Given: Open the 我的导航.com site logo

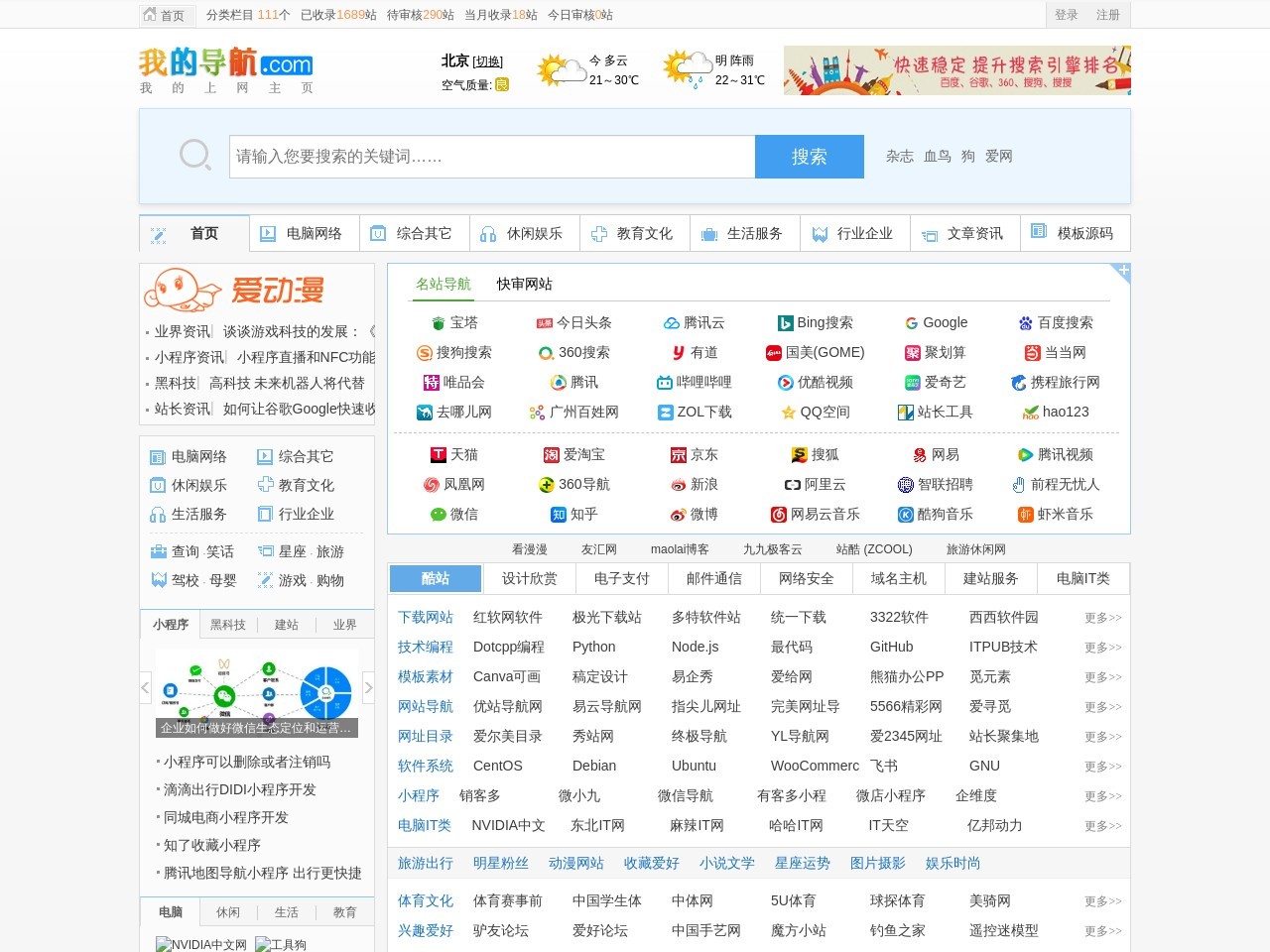Looking at the screenshot, I should click(226, 70).
